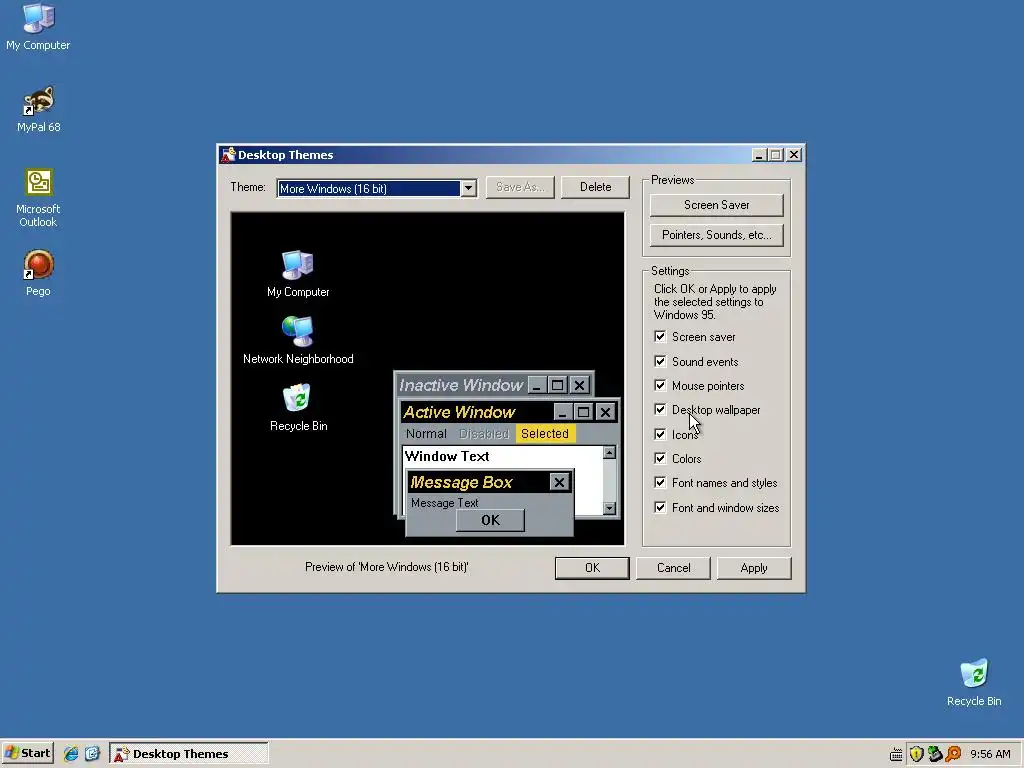
Task: Select Network Neighborhood icon in theme preview
Action: click(298, 340)
